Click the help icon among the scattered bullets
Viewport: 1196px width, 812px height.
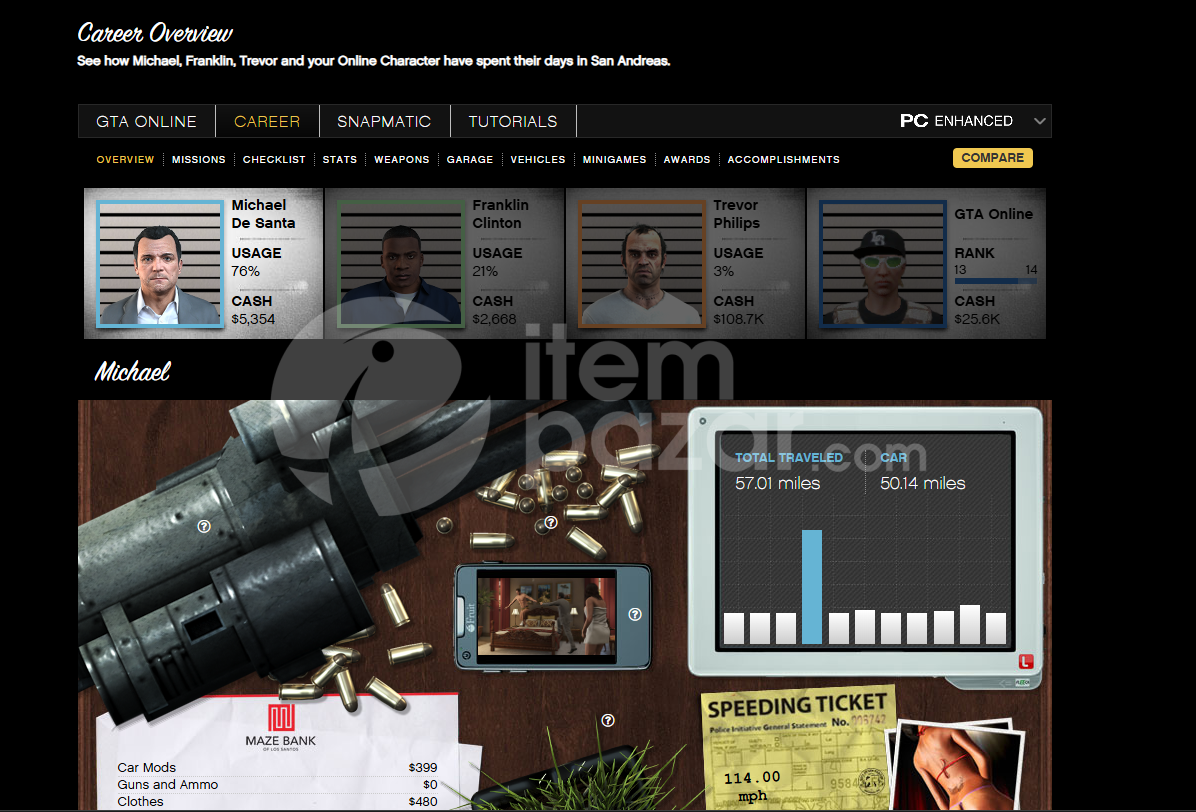pyautogui.click(x=551, y=522)
